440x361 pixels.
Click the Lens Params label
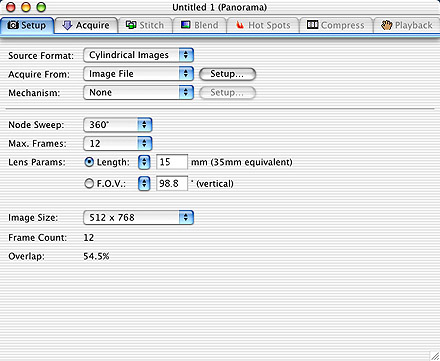click(x=37, y=162)
